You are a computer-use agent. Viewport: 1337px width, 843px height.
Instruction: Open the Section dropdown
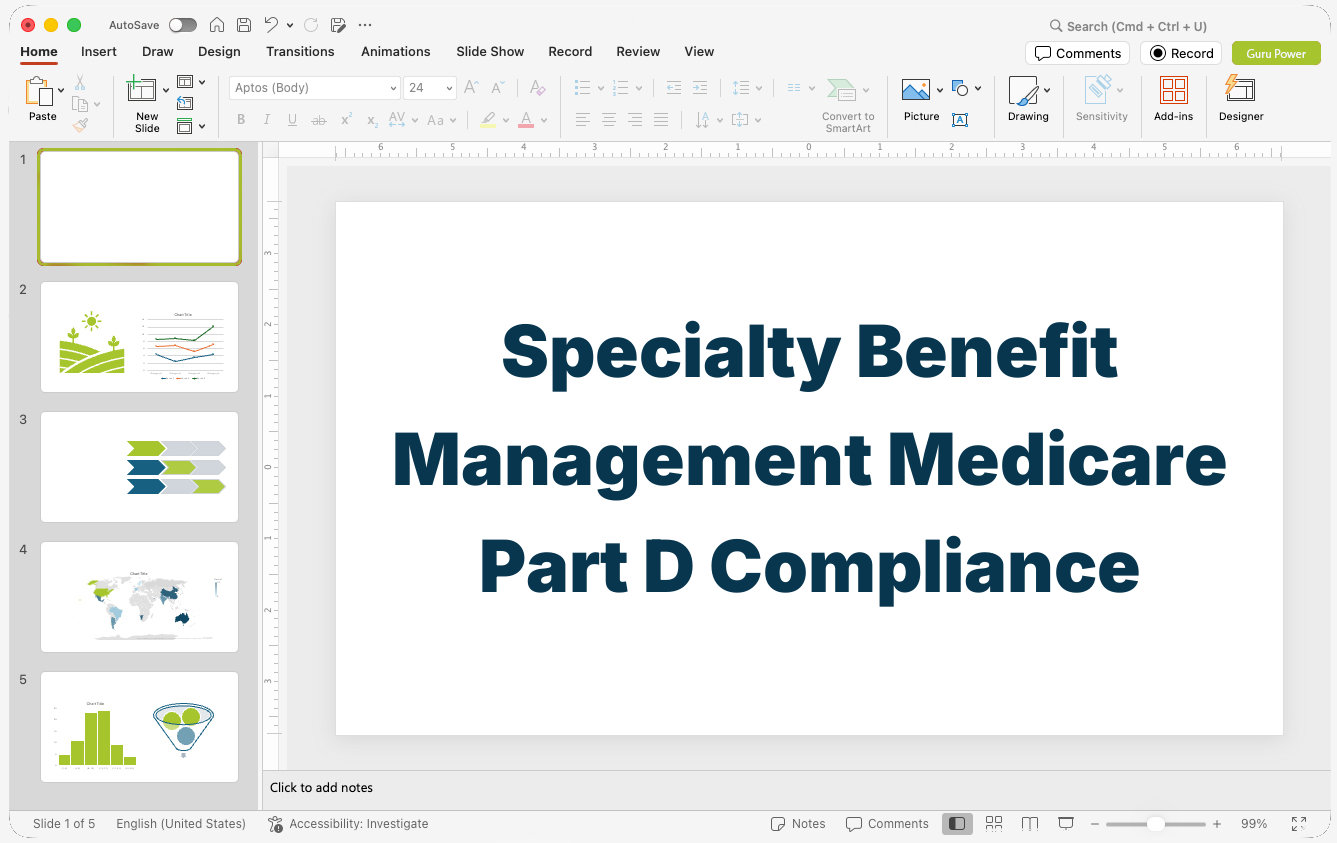click(x=191, y=126)
